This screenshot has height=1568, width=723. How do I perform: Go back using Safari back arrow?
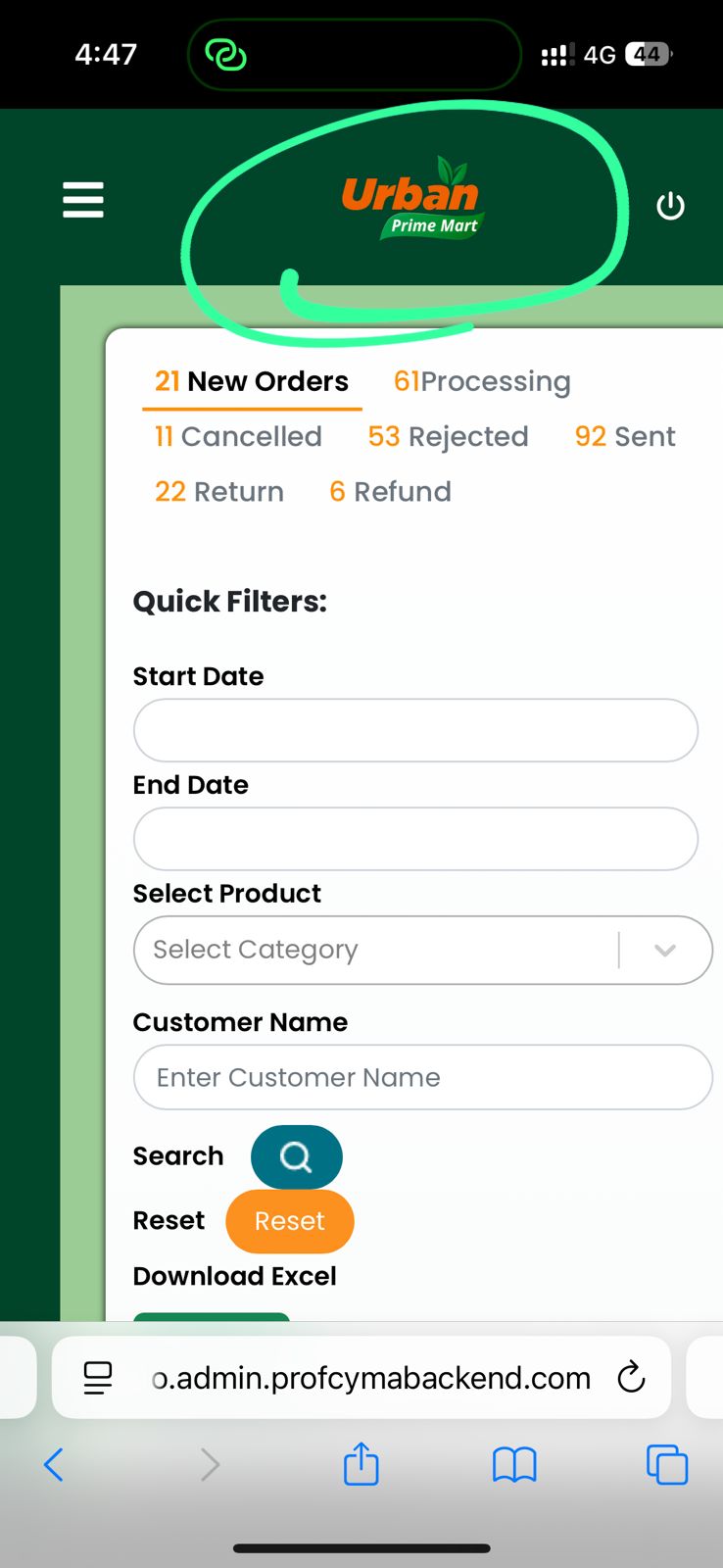(54, 1464)
